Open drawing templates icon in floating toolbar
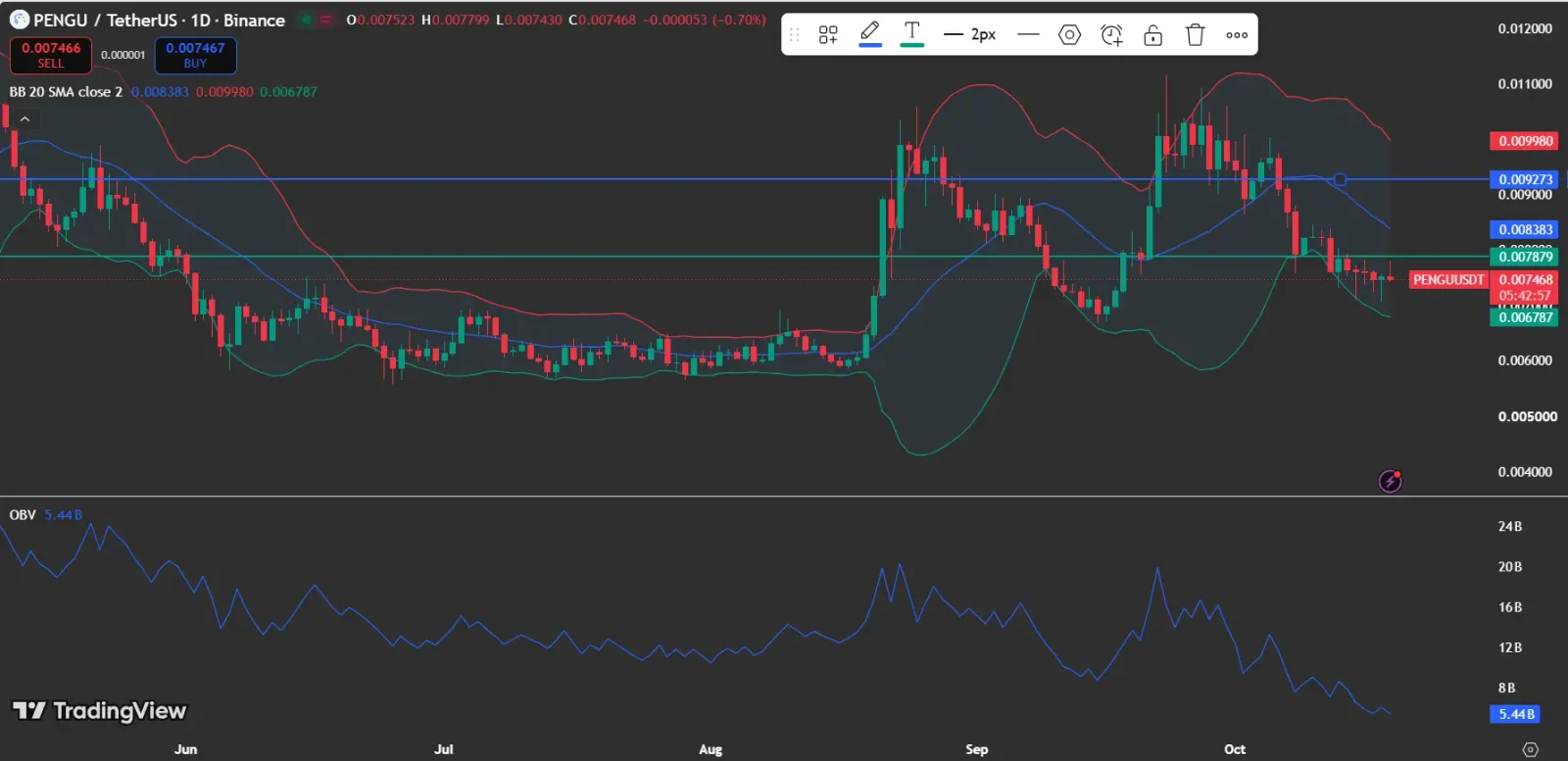This screenshot has width=1568, height=761. pos(828,35)
